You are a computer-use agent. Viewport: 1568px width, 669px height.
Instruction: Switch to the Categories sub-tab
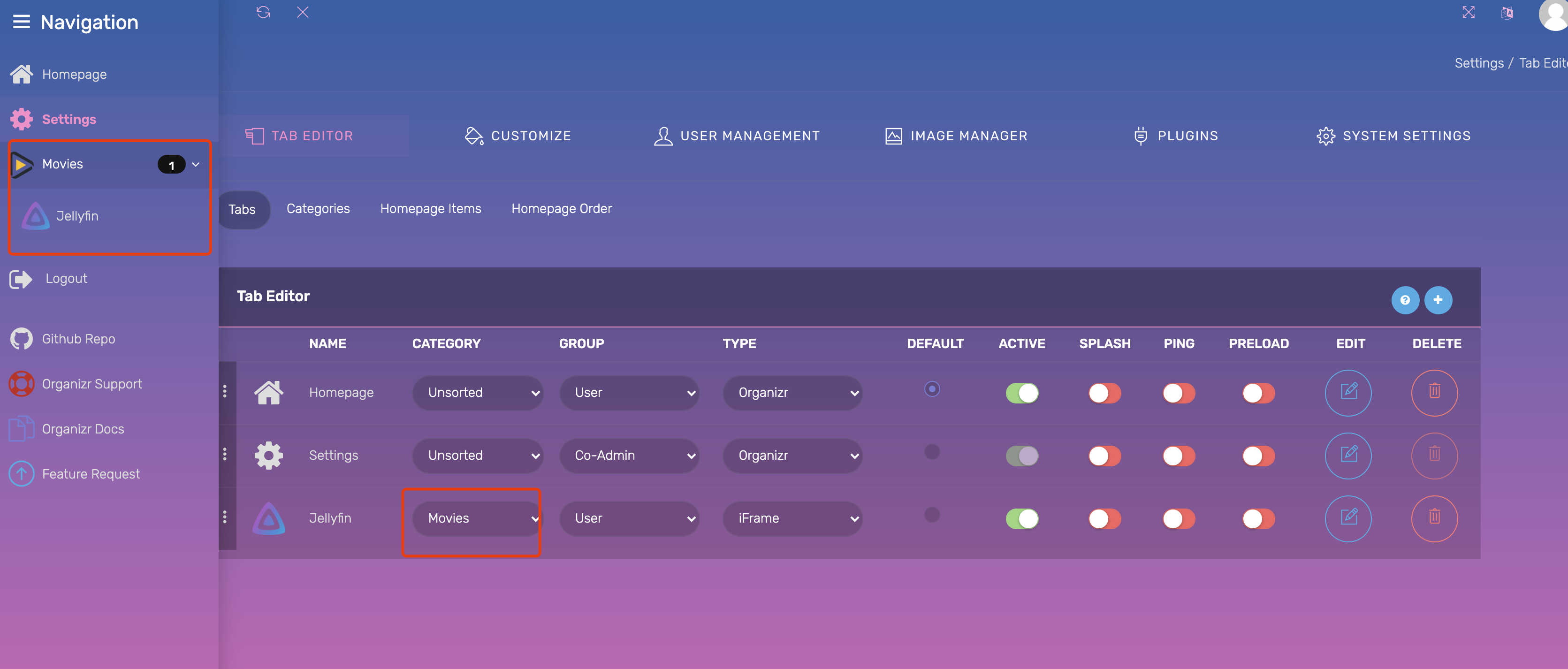[318, 209]
